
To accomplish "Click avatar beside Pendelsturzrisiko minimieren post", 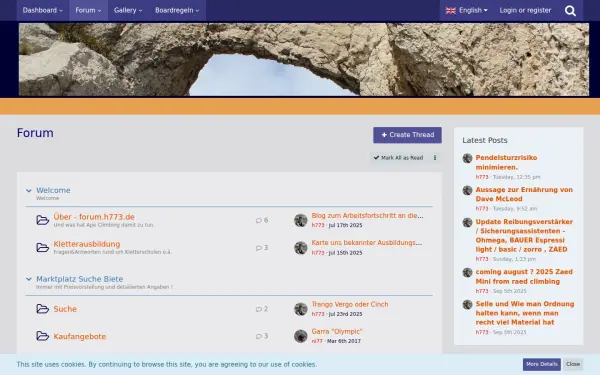I will coord(467,158).
